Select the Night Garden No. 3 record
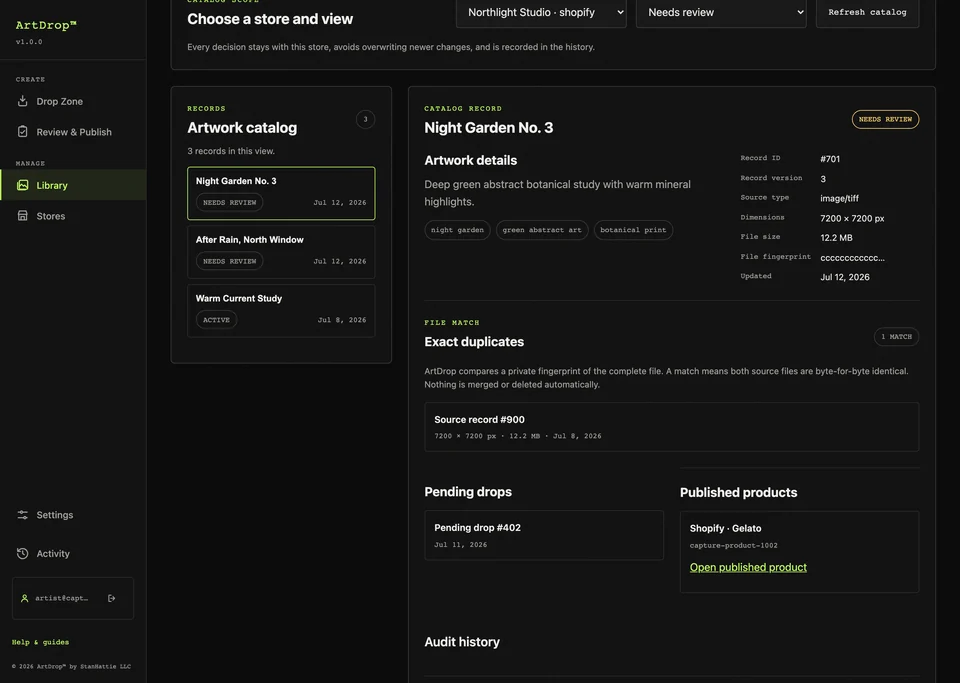 pos(281,193)
